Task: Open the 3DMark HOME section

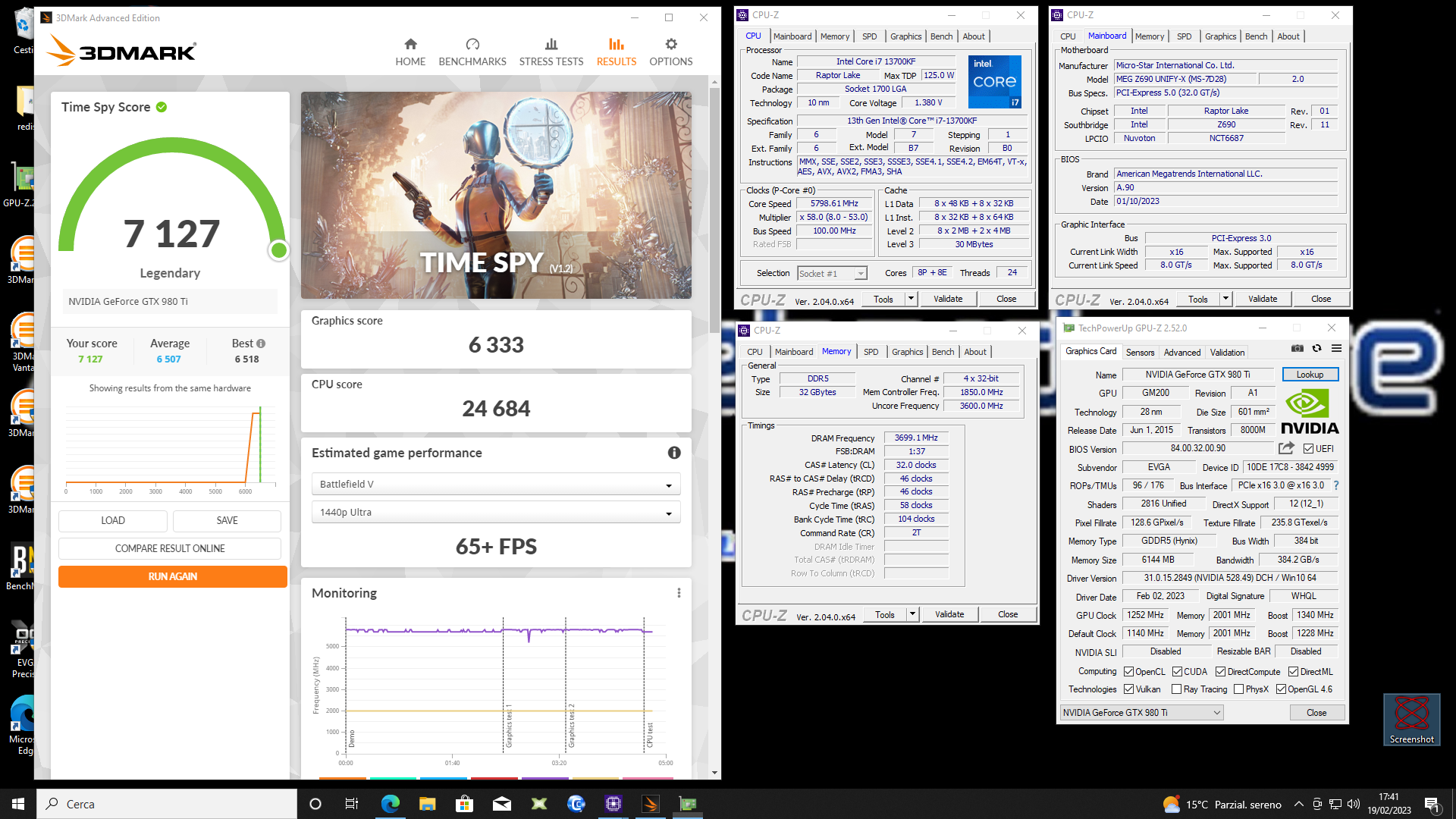Action: (410, 52)
